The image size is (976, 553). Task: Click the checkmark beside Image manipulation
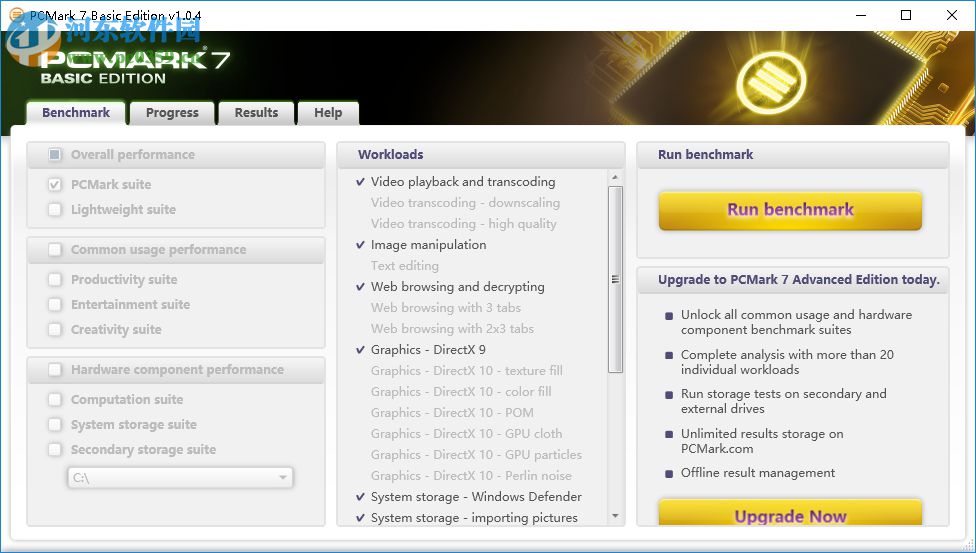(x=360, y=245)
